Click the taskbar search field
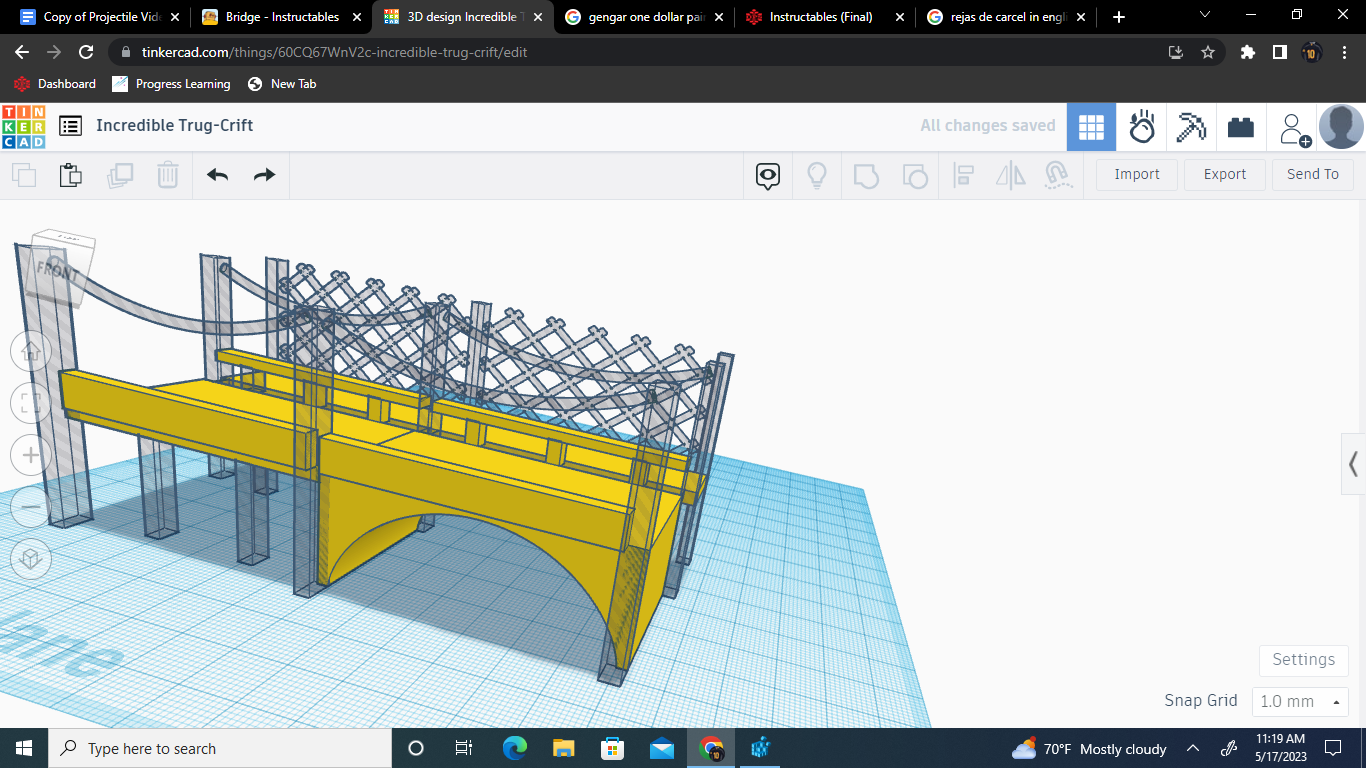Viewport: 1366px width, 768px height. [x=220, y=748]
